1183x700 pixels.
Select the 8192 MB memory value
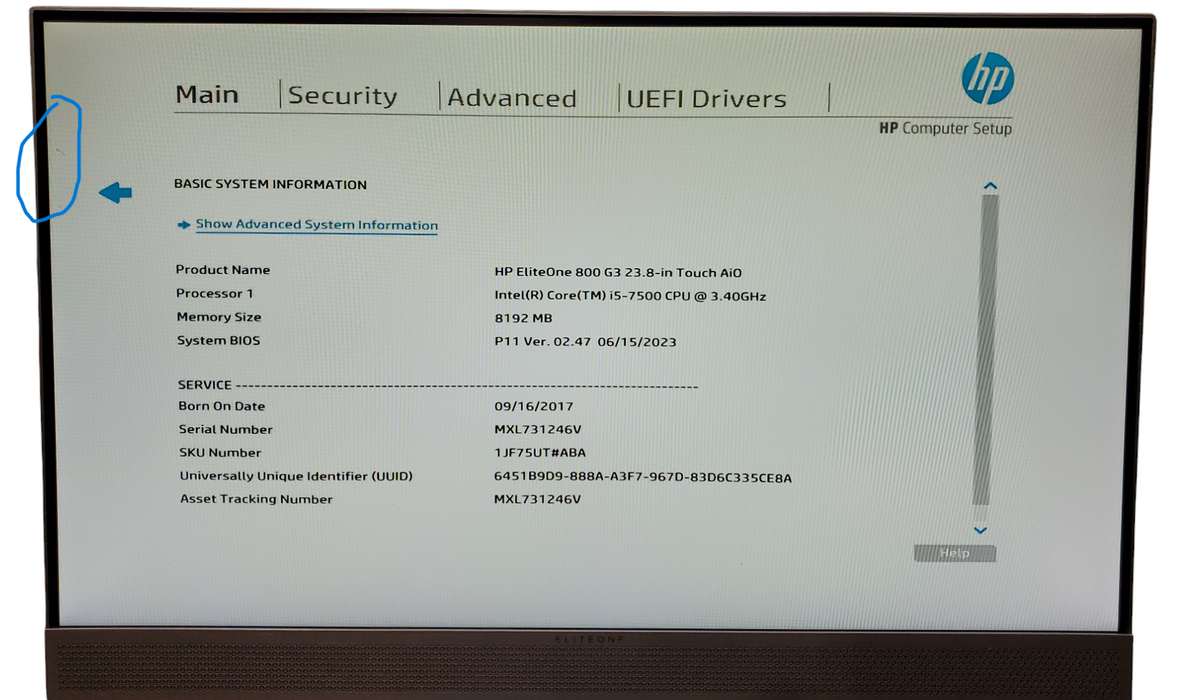point(523,318)
